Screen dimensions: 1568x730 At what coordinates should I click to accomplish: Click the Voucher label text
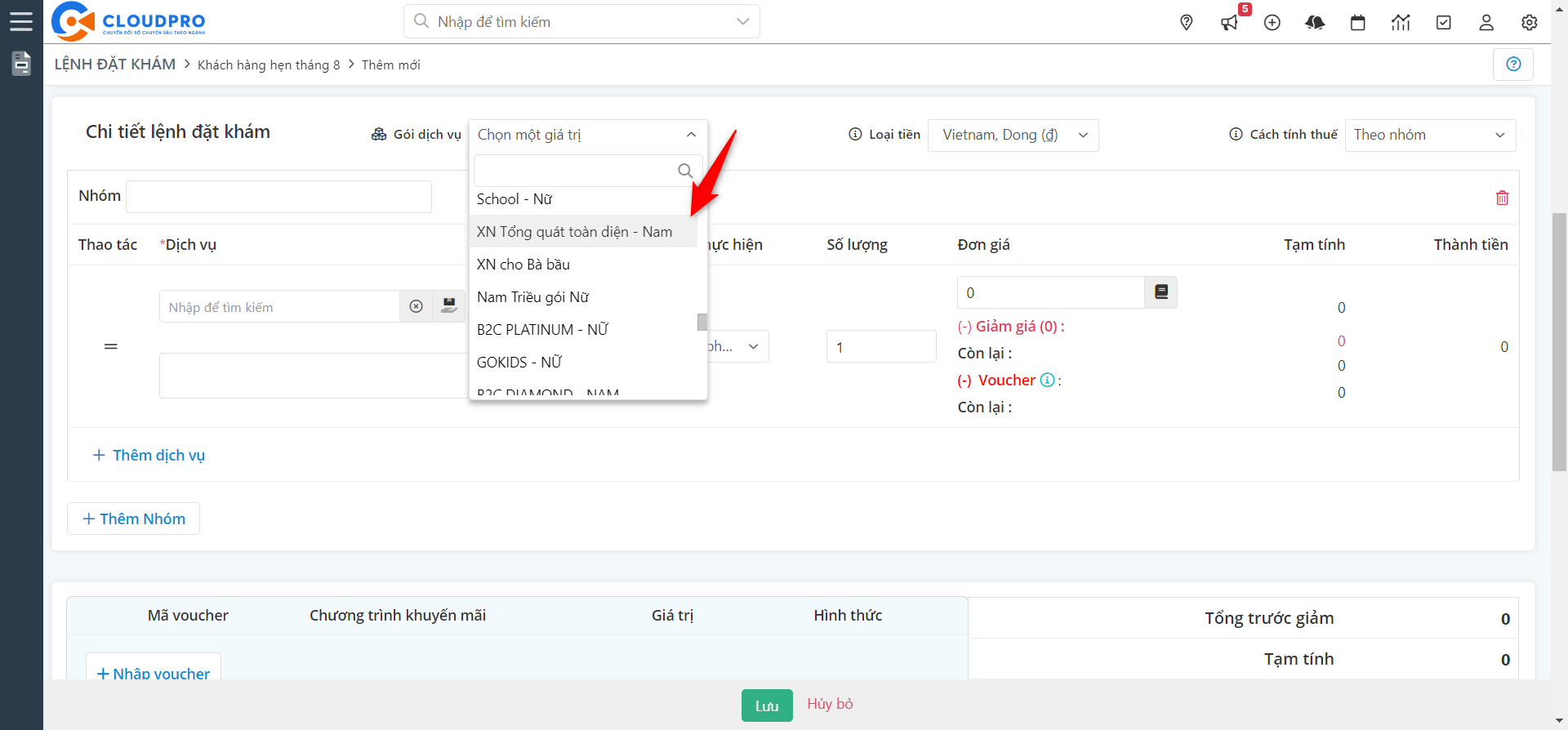click(x=1007, y=381)
